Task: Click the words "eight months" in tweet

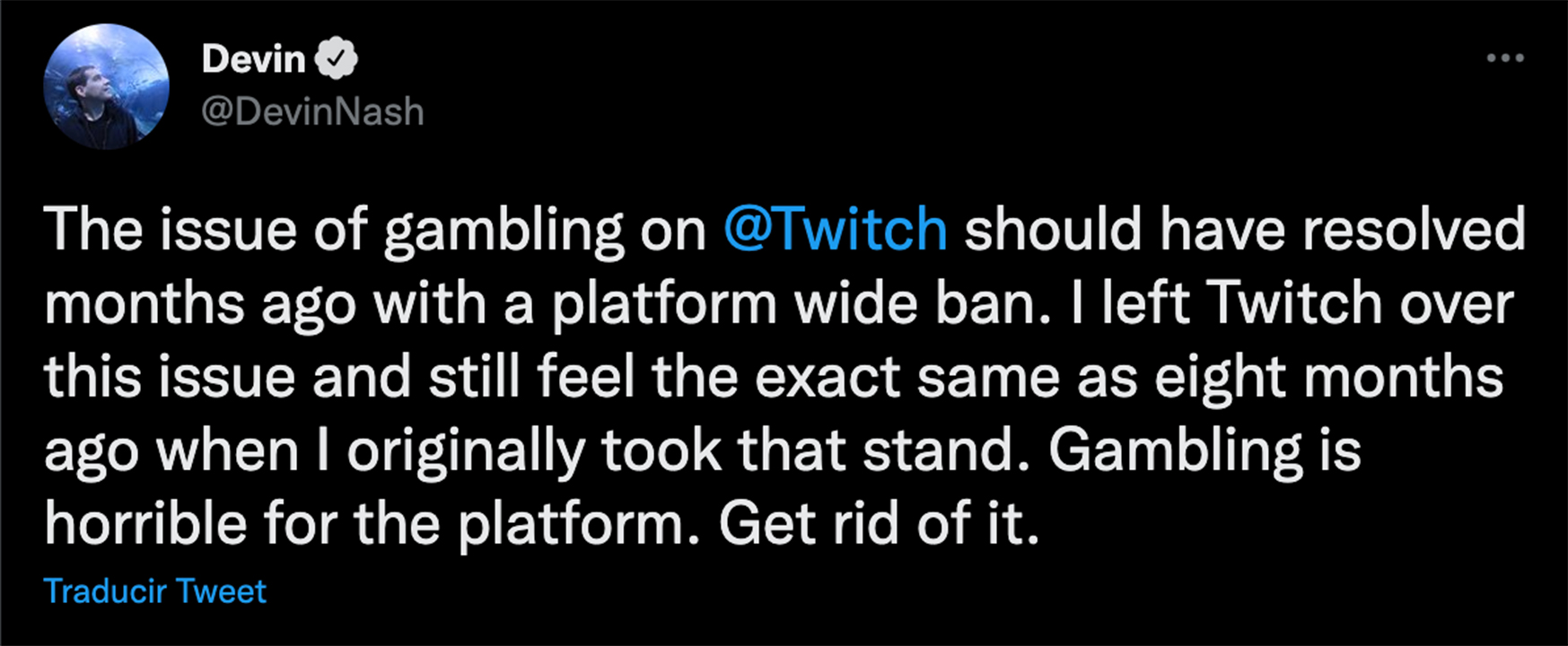Action: point(1328,377)
